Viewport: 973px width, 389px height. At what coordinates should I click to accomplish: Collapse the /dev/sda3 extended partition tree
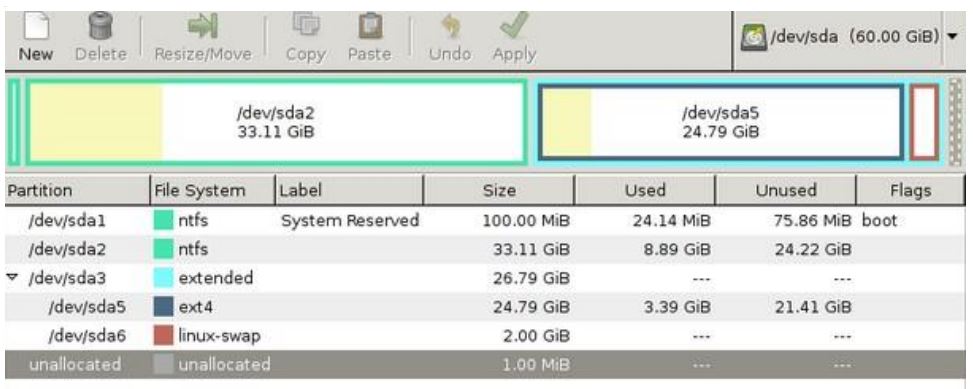coord(12,277)
